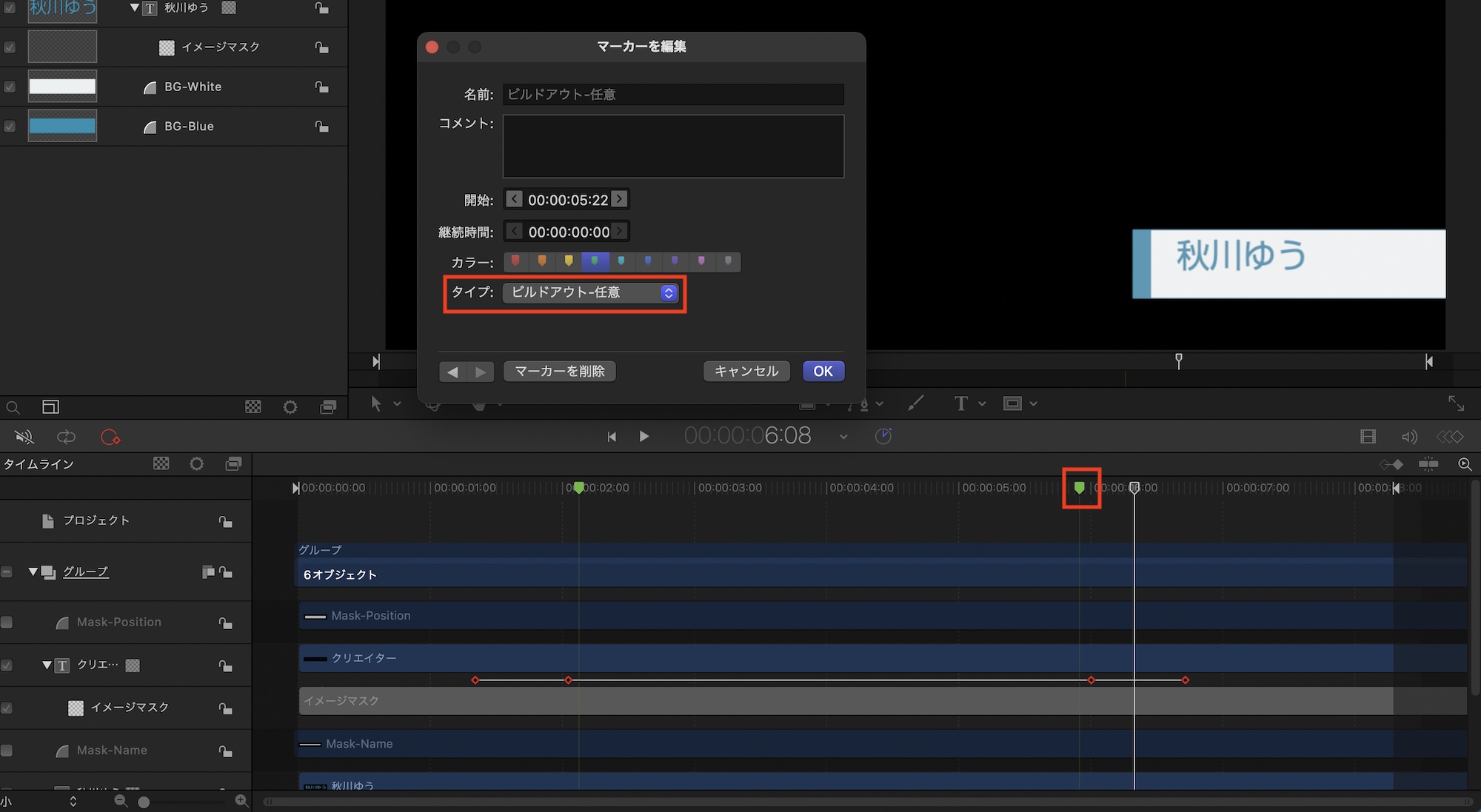Click the arrow select tool

click(x=376, y=403)
